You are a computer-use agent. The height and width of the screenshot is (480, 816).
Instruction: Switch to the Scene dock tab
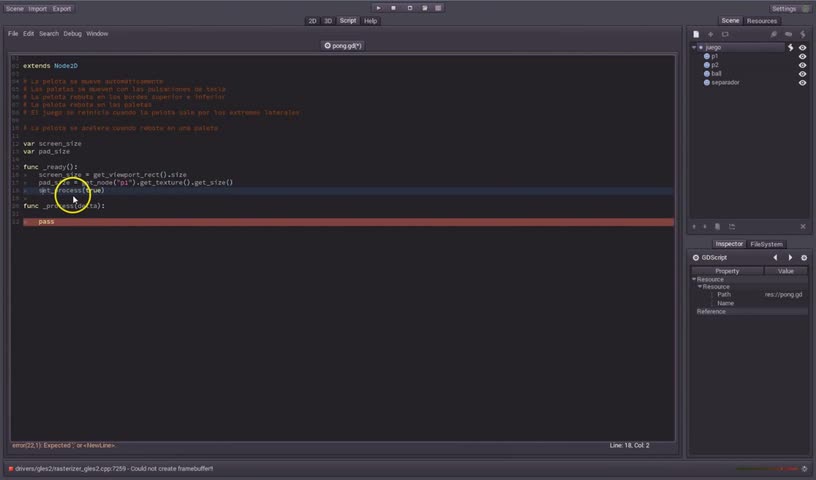730,21
